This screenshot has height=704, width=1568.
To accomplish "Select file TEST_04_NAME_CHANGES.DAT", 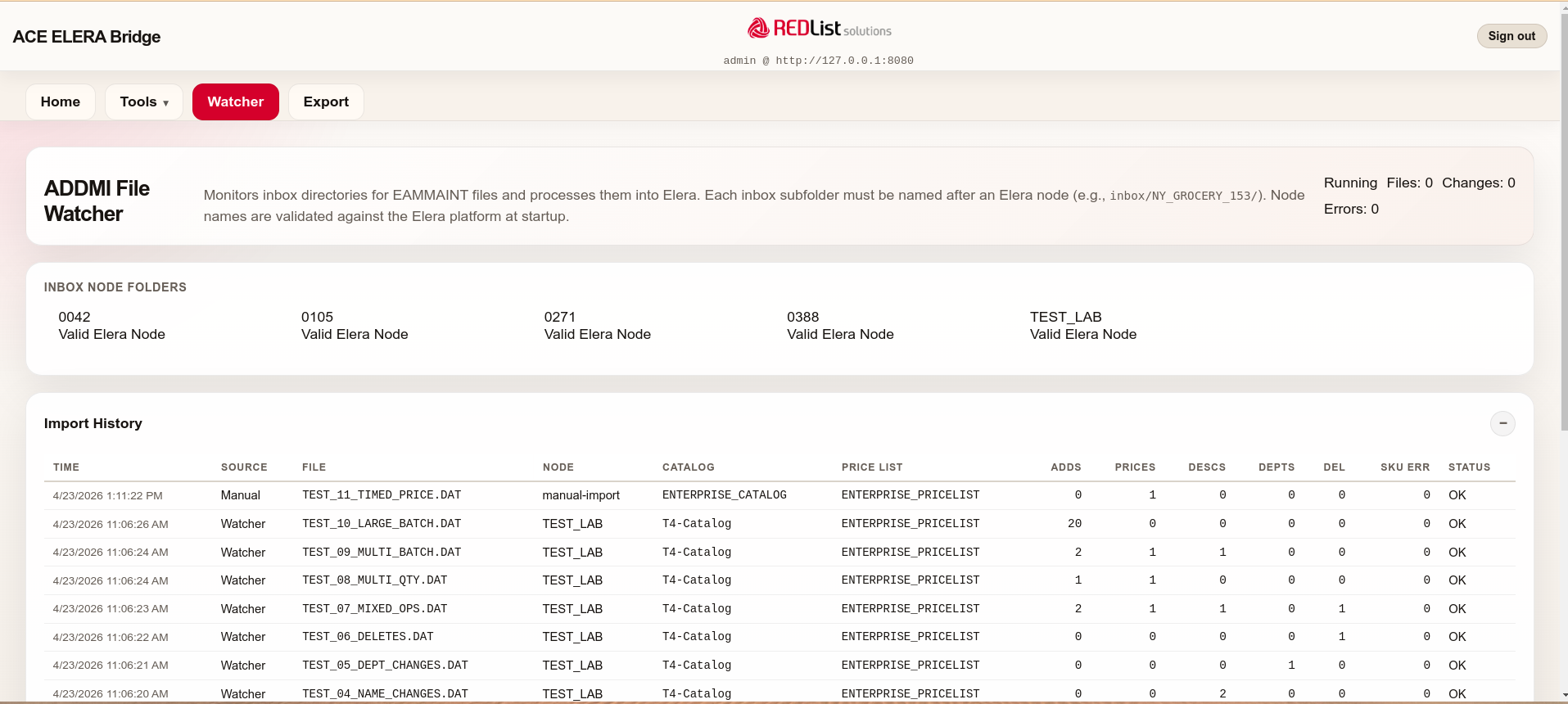I will pyautogui.click(x=385, y=694).
